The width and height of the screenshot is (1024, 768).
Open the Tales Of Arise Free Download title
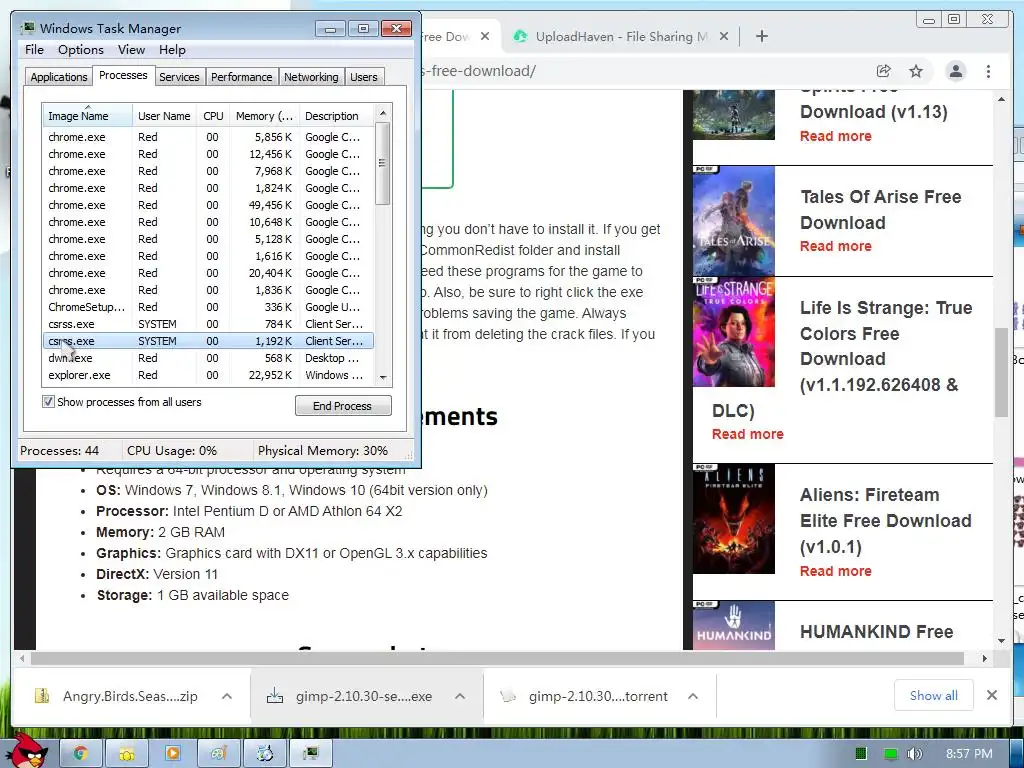[x=880, y=210]
